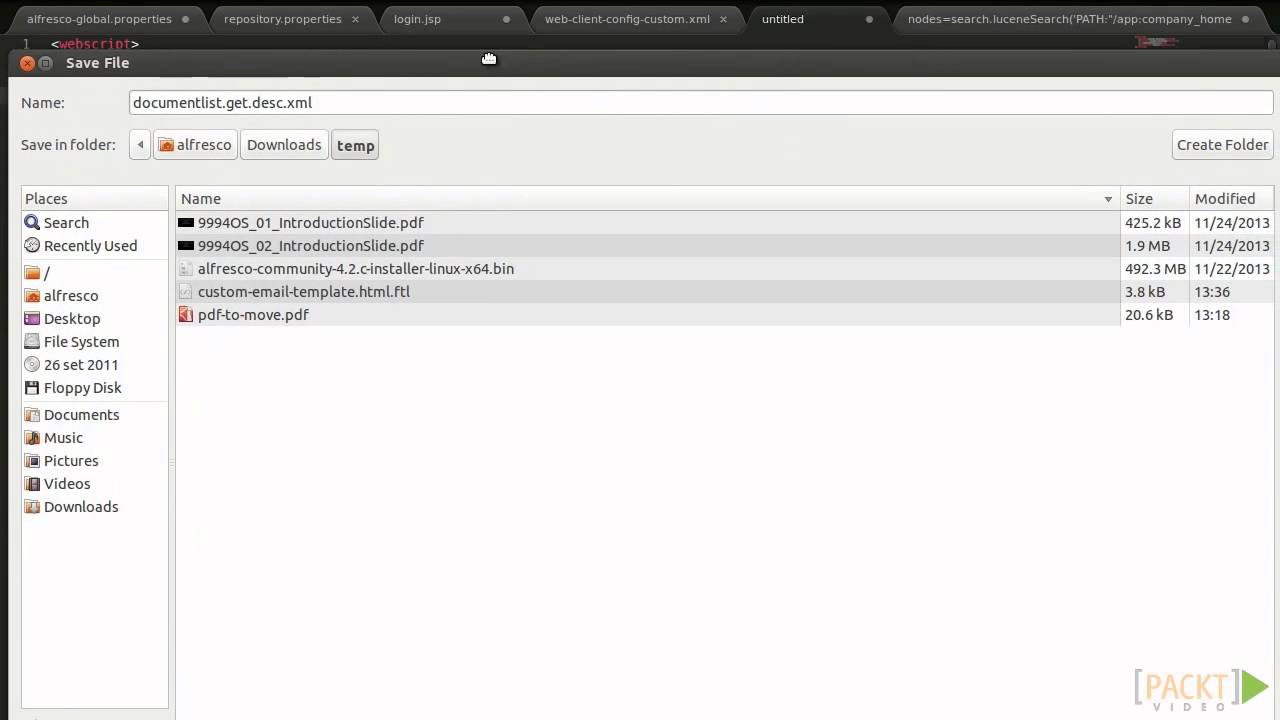Select file 9994OS_01_IntroductionSlide.pdf
The image size is (1280, 720).
311,223
